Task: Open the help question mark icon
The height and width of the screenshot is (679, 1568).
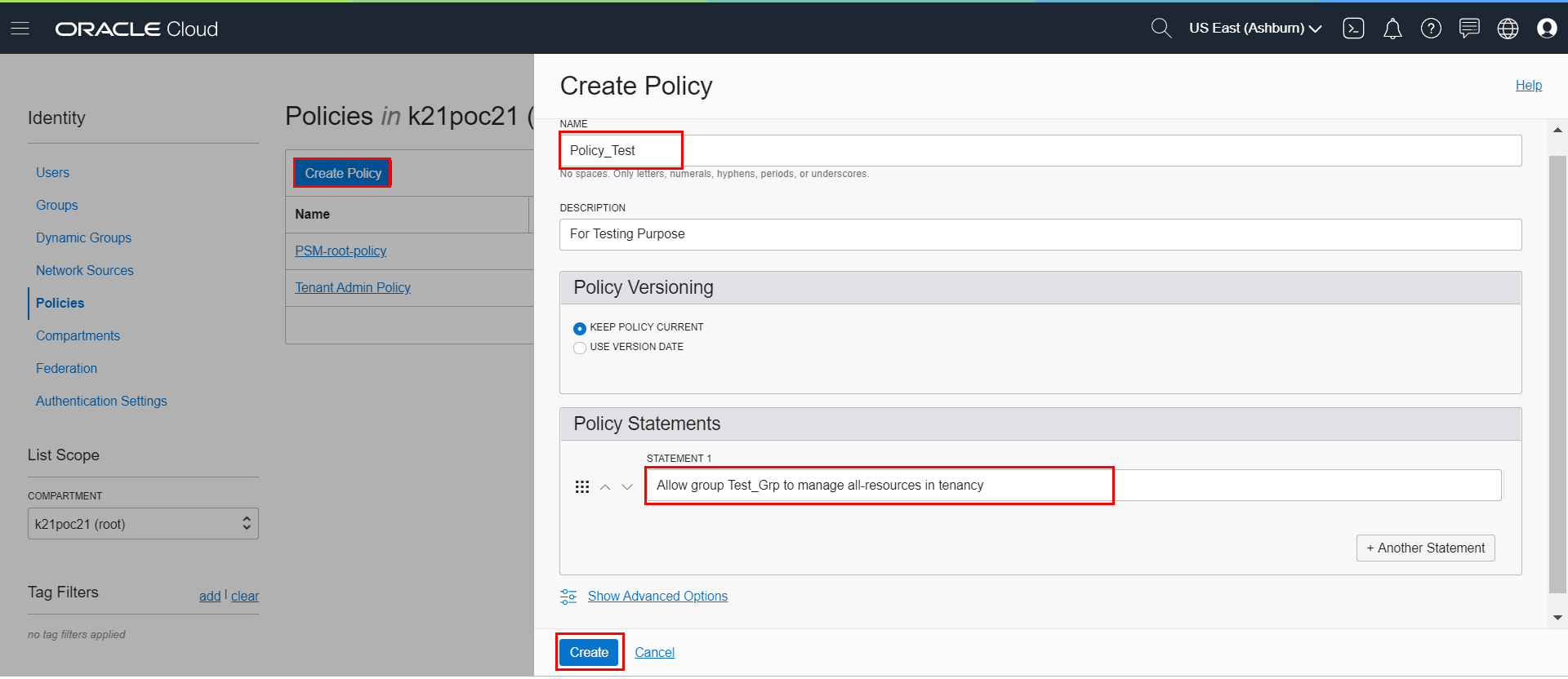Action: (1431, 29)
